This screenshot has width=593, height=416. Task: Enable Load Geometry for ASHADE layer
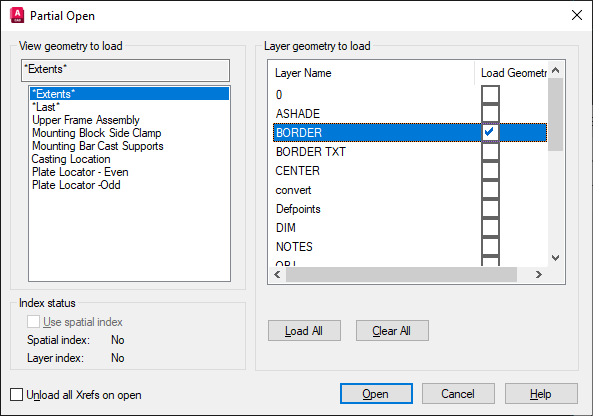point(490,113)
